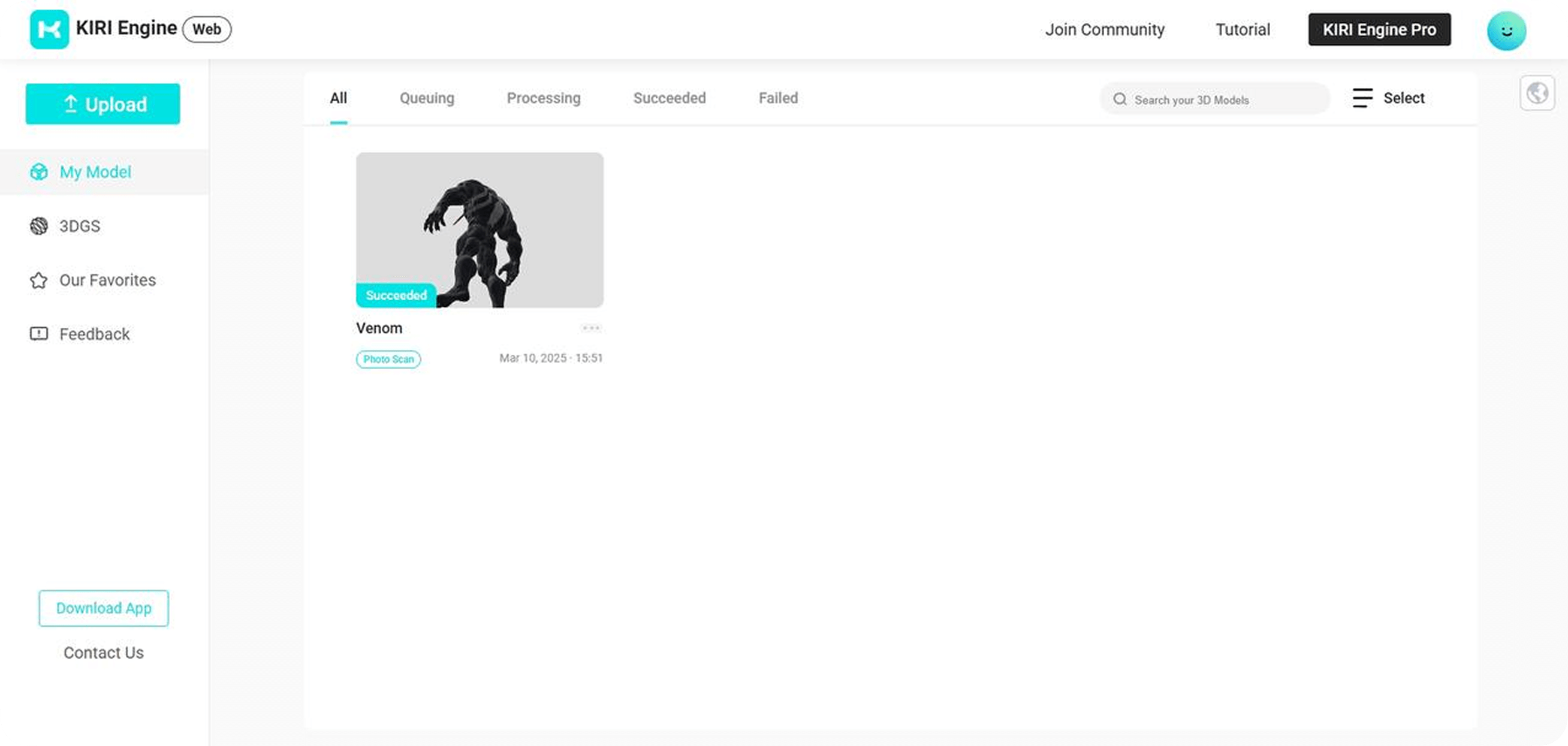Click the Feedback message icon

tap(39, 334)
